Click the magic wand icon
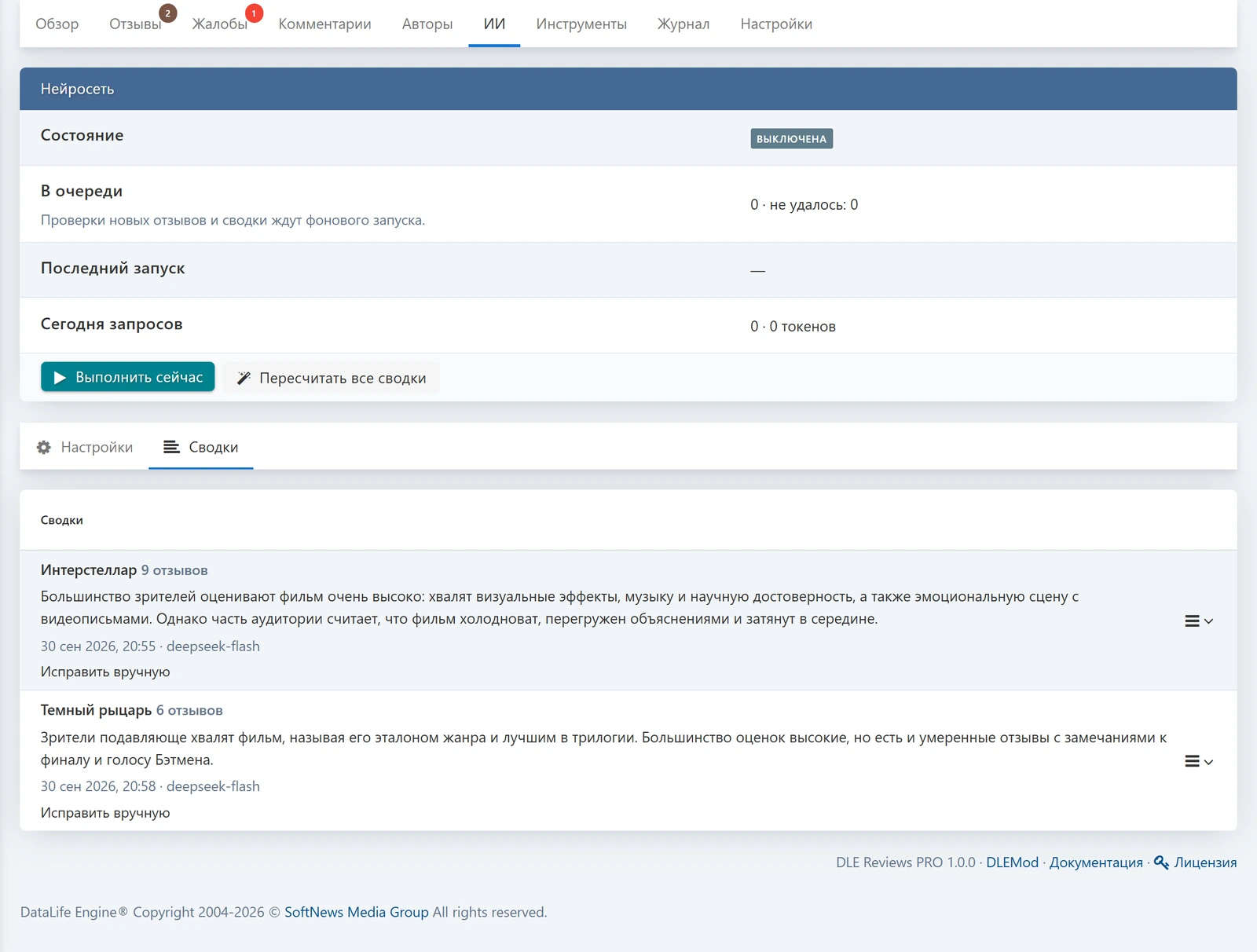This screenshot has width=1257, height=952. point(244,378)
